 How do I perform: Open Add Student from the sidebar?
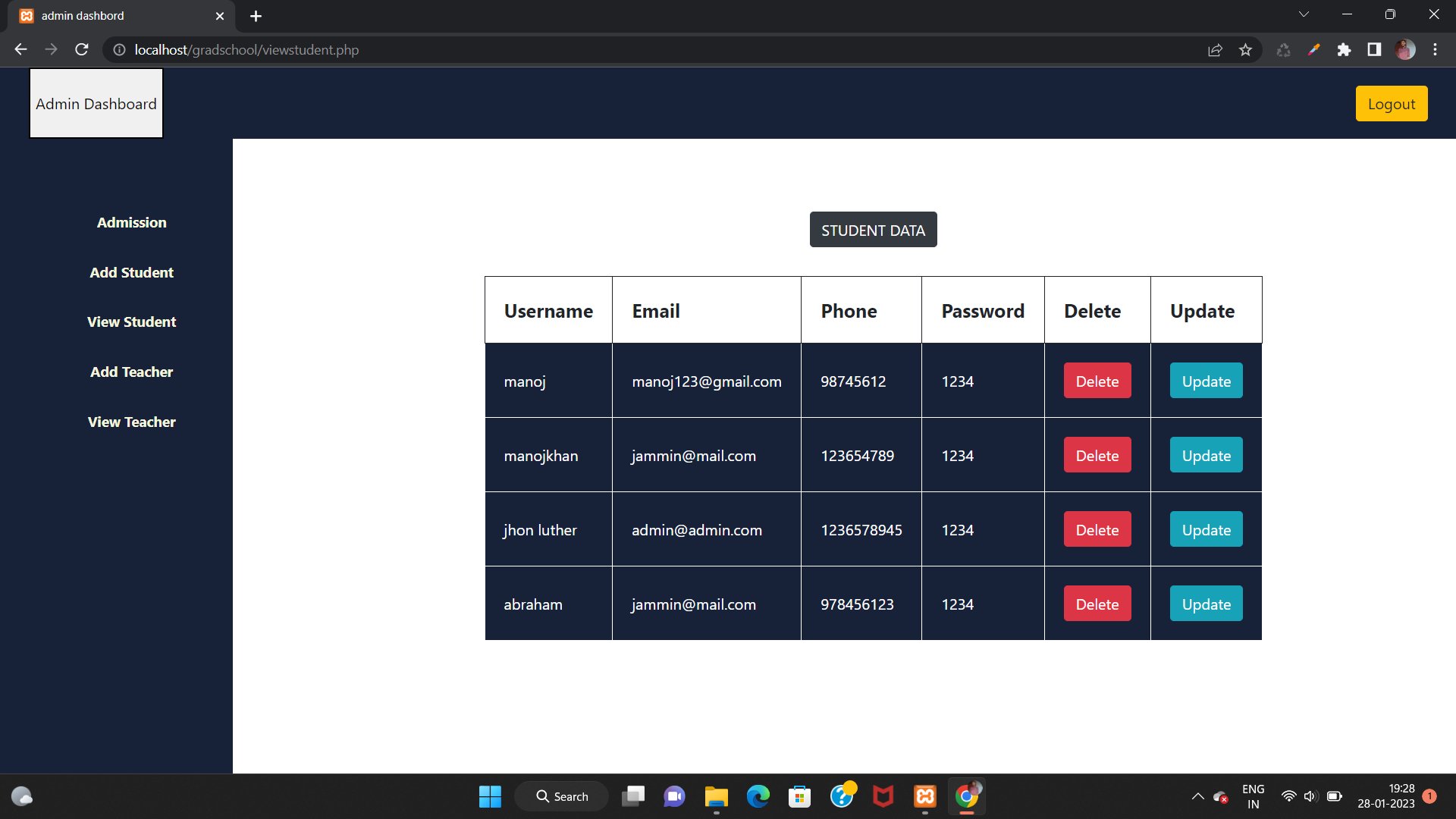tap(131, 272)
